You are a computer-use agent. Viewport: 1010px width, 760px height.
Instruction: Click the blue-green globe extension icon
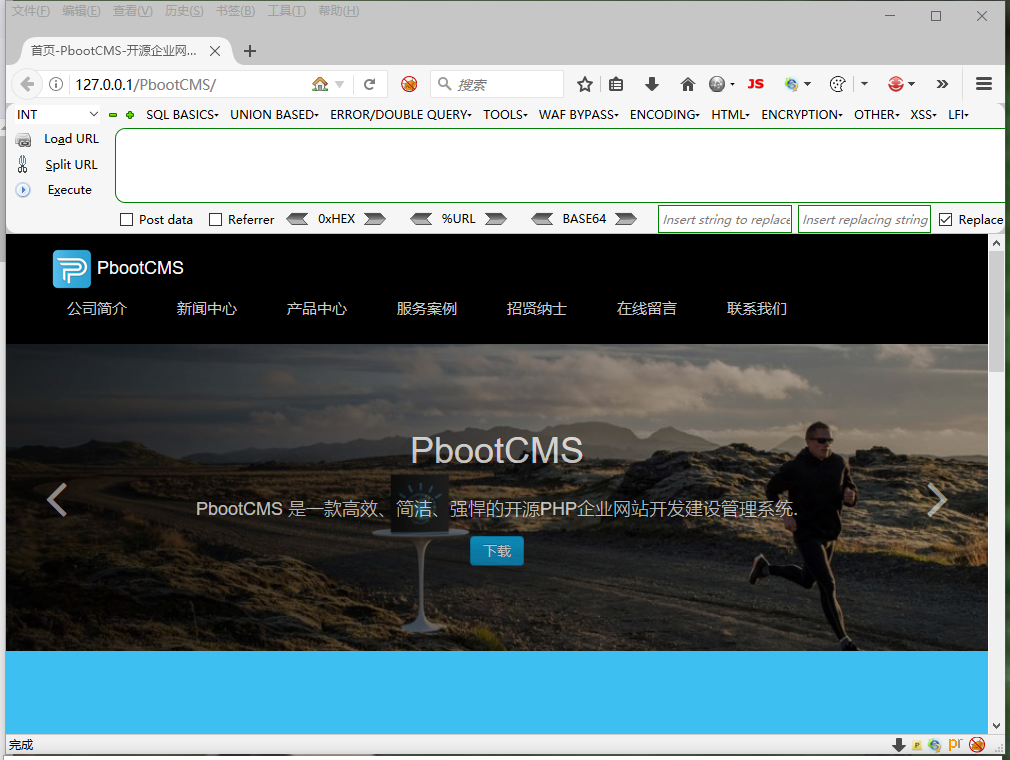(792, 84)
